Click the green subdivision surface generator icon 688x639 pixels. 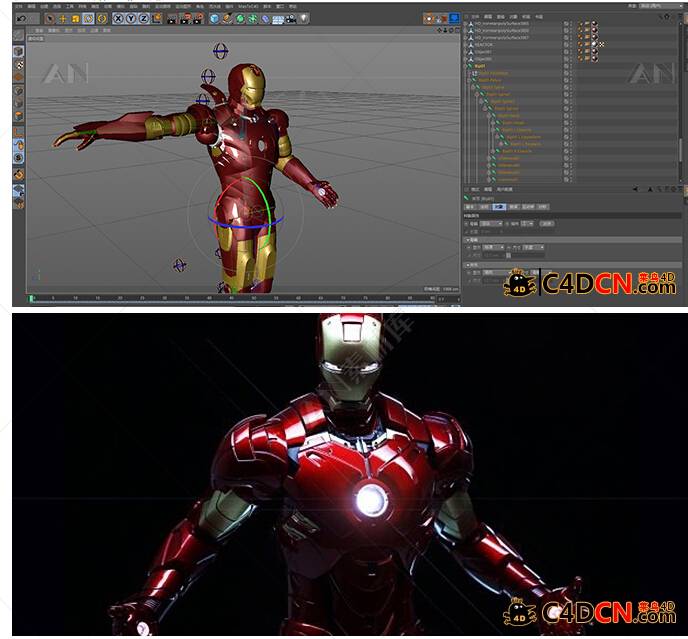click(x=240, y=18)
